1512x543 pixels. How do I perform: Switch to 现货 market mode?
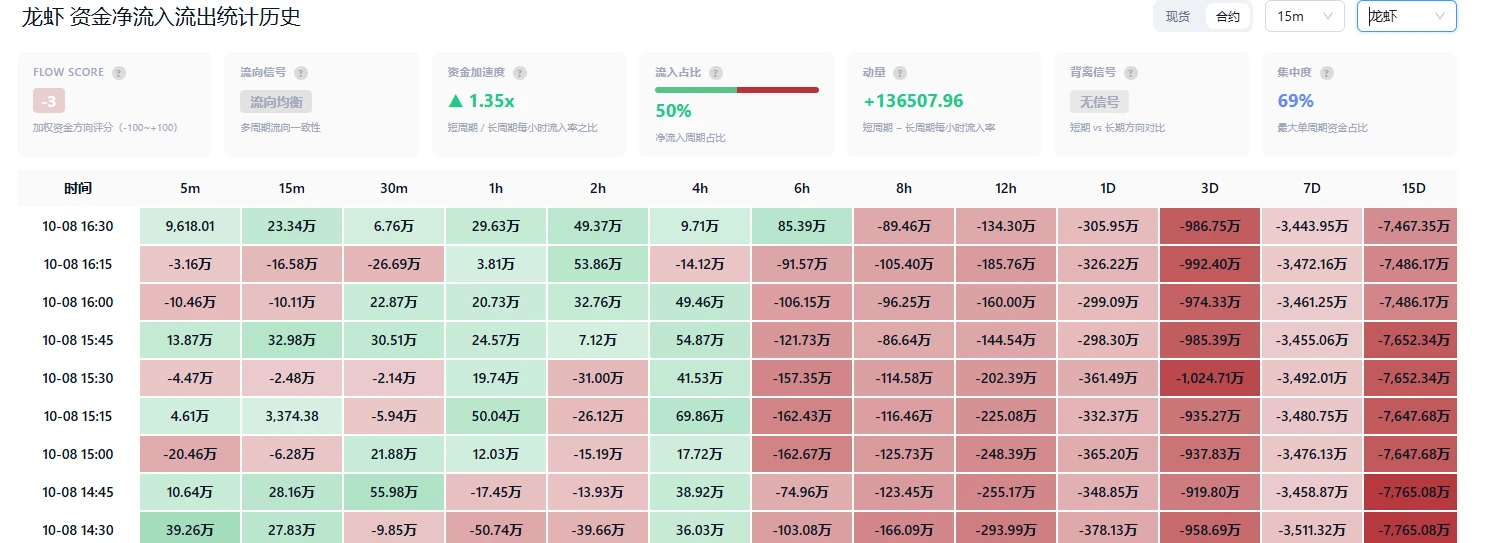tap(1178, 16)
